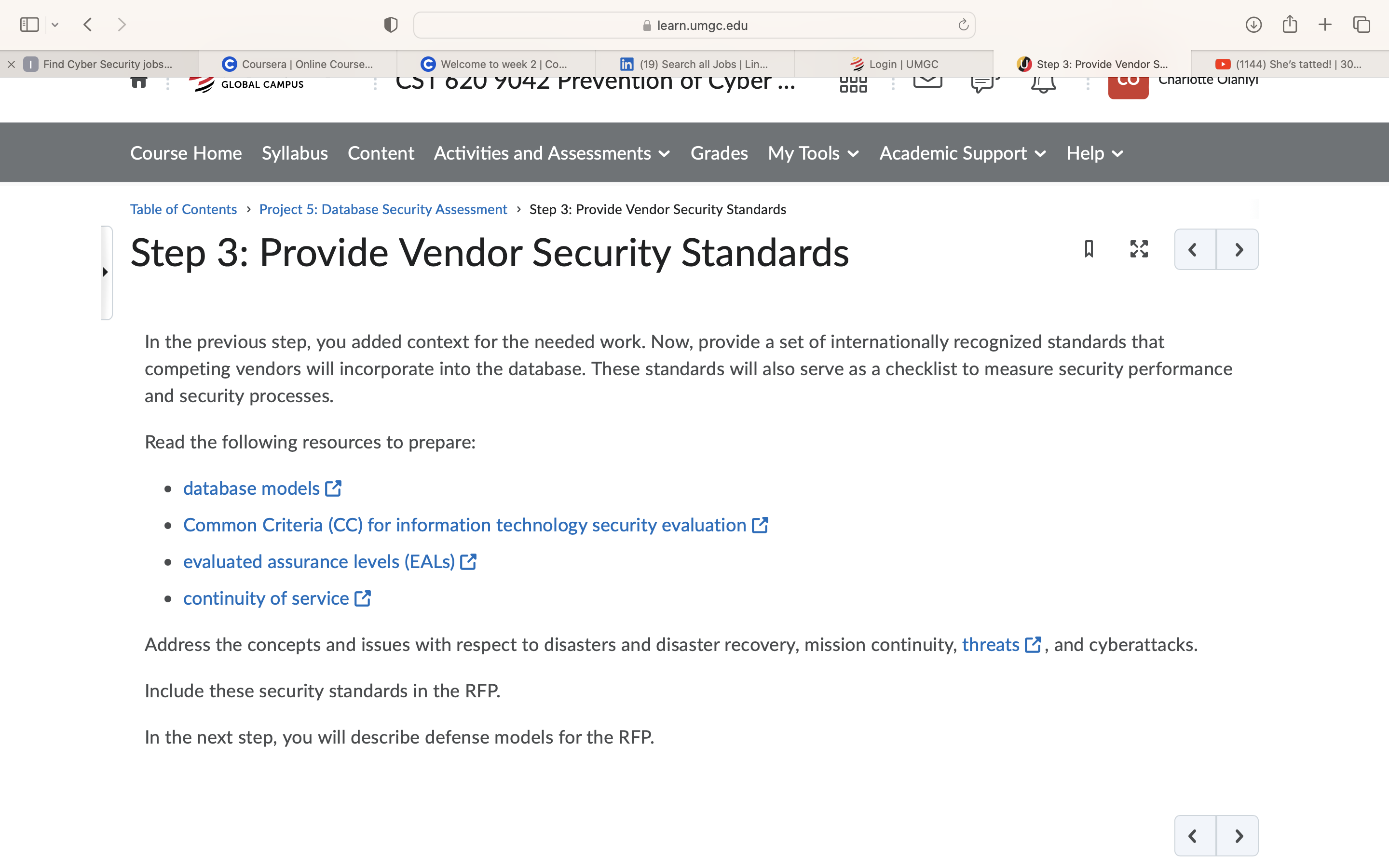
Task: Expand the collapsed side panel arrow
Action: coord(106,272)
